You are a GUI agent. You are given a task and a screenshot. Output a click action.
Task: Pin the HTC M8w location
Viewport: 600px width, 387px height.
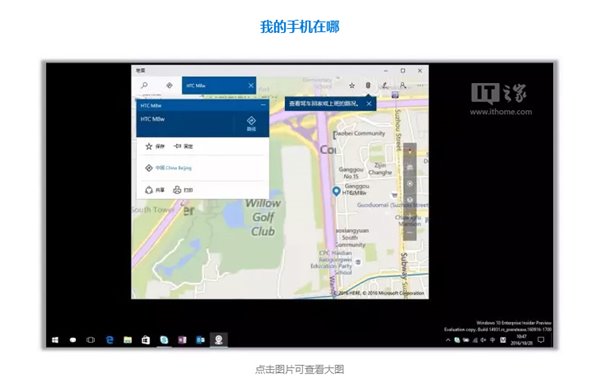coord(183,146)
